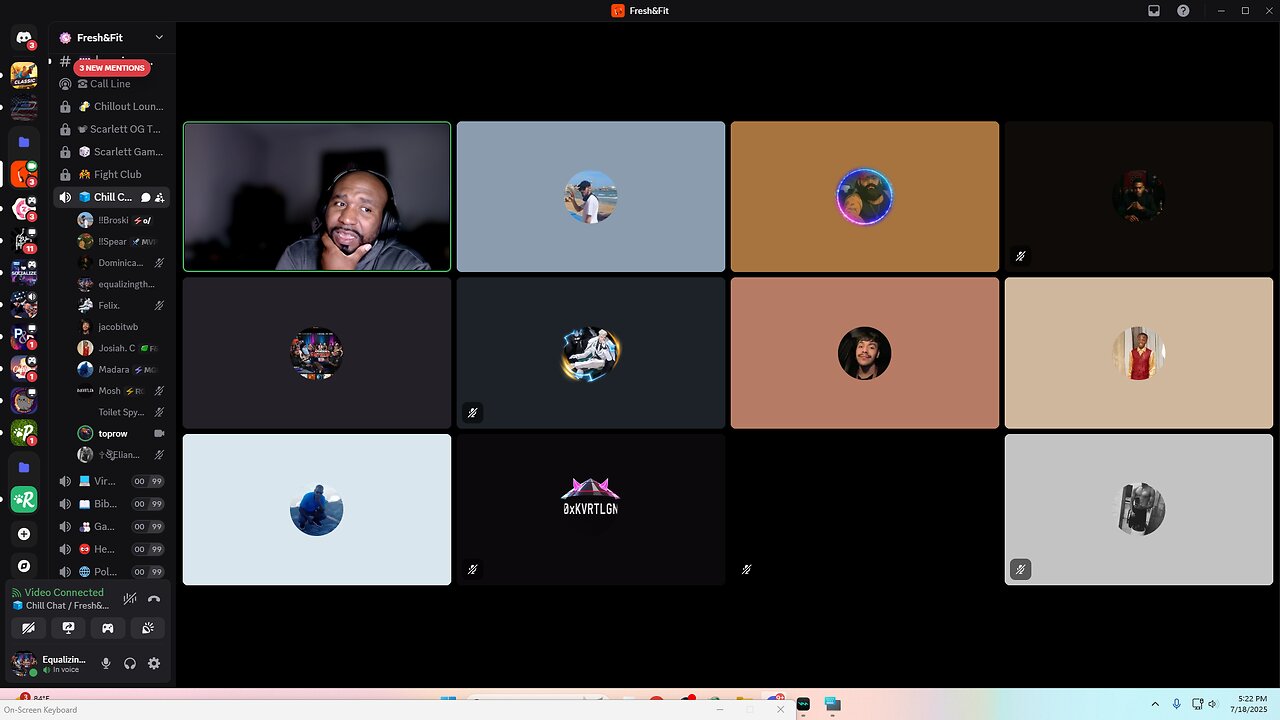Open Discord help icon

click(x=1184, y=10)
